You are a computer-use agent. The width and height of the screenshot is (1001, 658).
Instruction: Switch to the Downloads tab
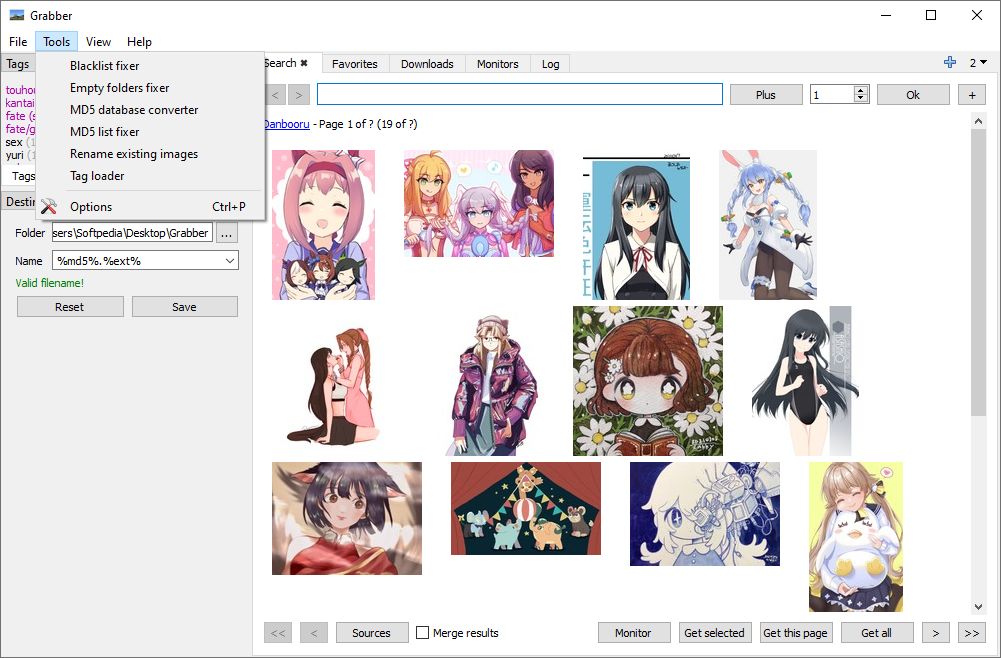tap(427, 64)
